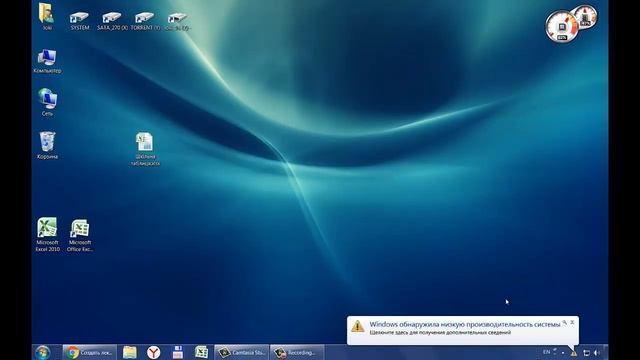Open the drive shortcut right of TORRENT

tap(178, 21)
